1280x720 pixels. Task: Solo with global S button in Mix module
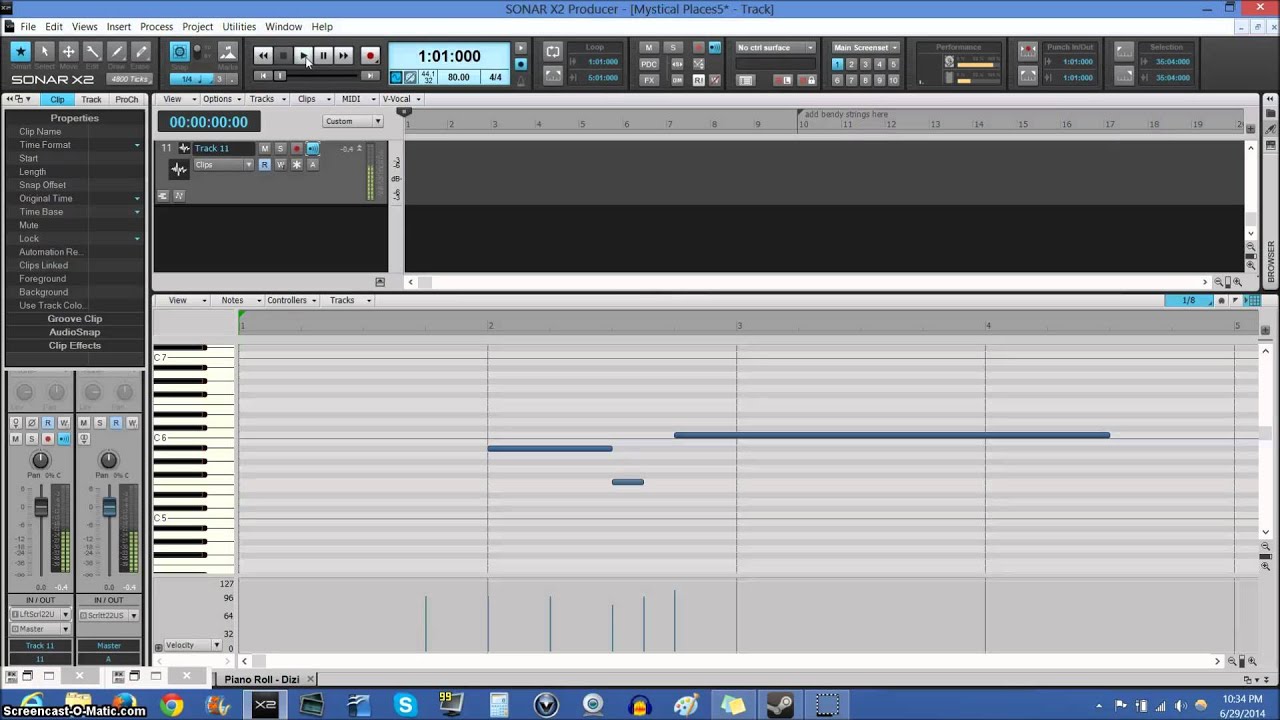(673, 48)
